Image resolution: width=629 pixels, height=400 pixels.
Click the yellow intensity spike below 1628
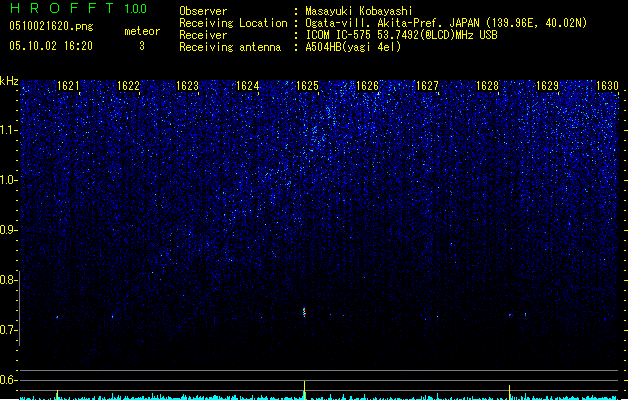click(510, 392)
